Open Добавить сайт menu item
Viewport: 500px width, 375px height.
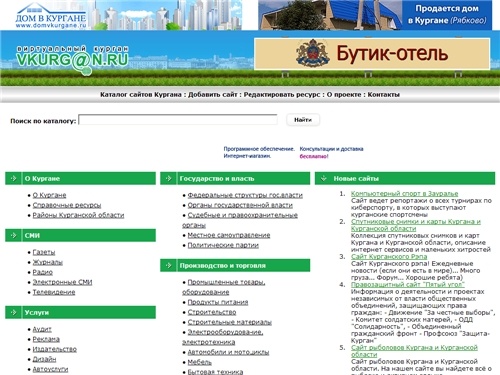click(x=213, y=95)
